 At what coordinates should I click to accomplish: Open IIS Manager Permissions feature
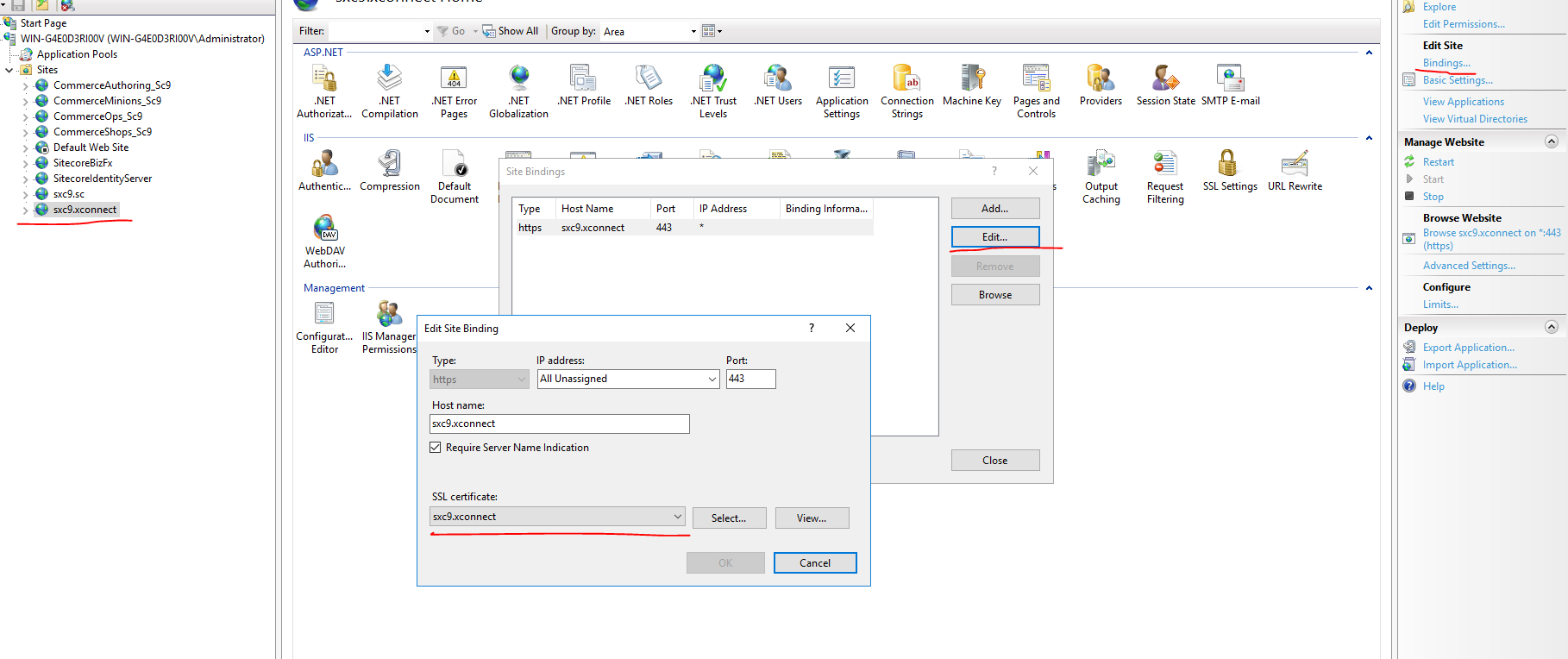click(x=389, y=327)
